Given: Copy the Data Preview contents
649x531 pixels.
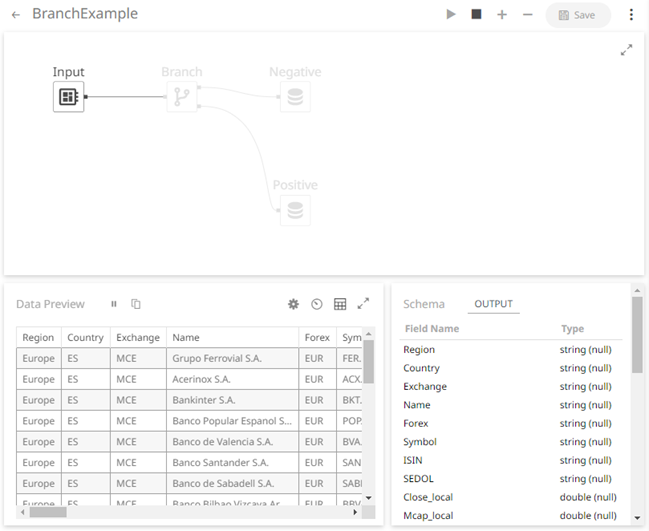Looking at the screenshot, I should 136,304.
